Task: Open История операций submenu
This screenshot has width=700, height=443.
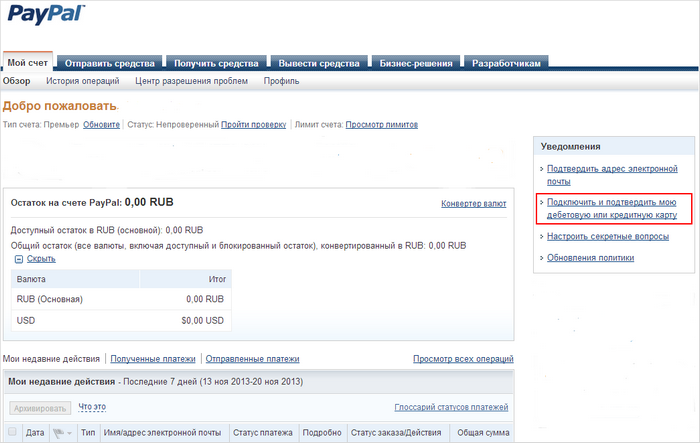Action: coord(83,81)
